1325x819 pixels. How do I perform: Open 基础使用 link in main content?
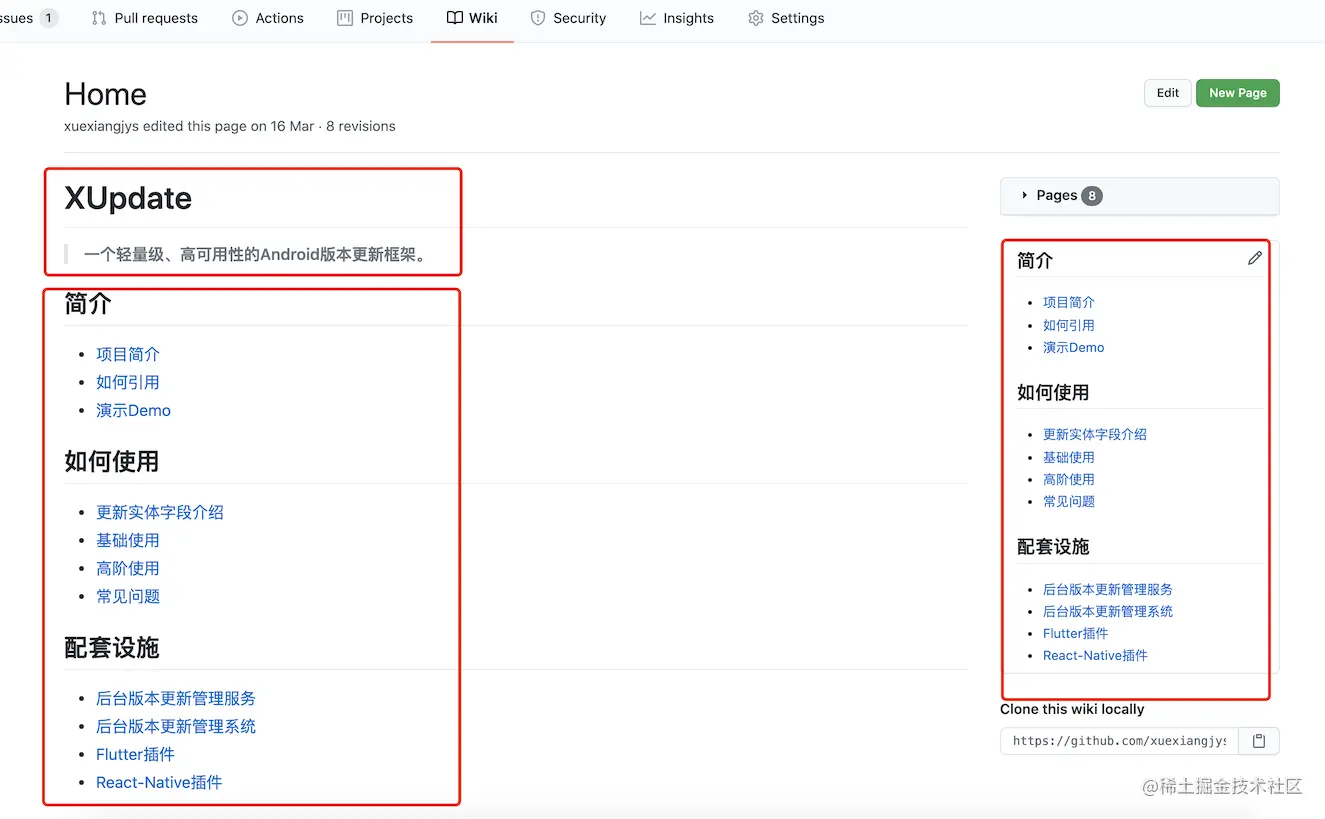(128, 540)
